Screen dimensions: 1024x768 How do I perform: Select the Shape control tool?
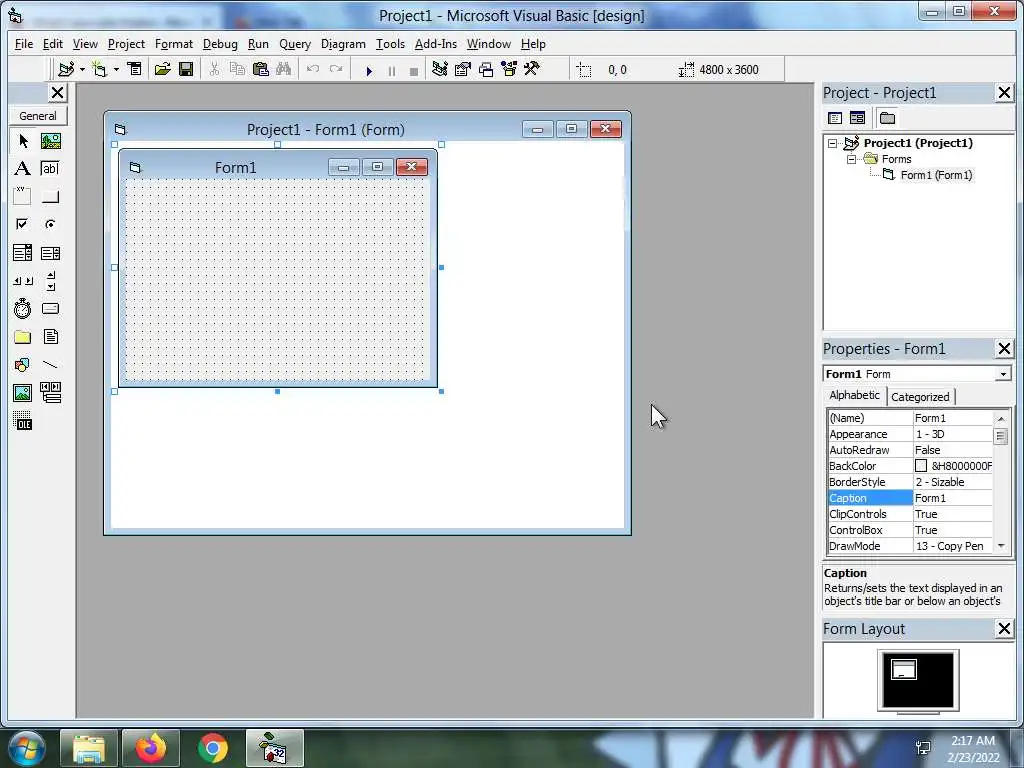point(23,364)
